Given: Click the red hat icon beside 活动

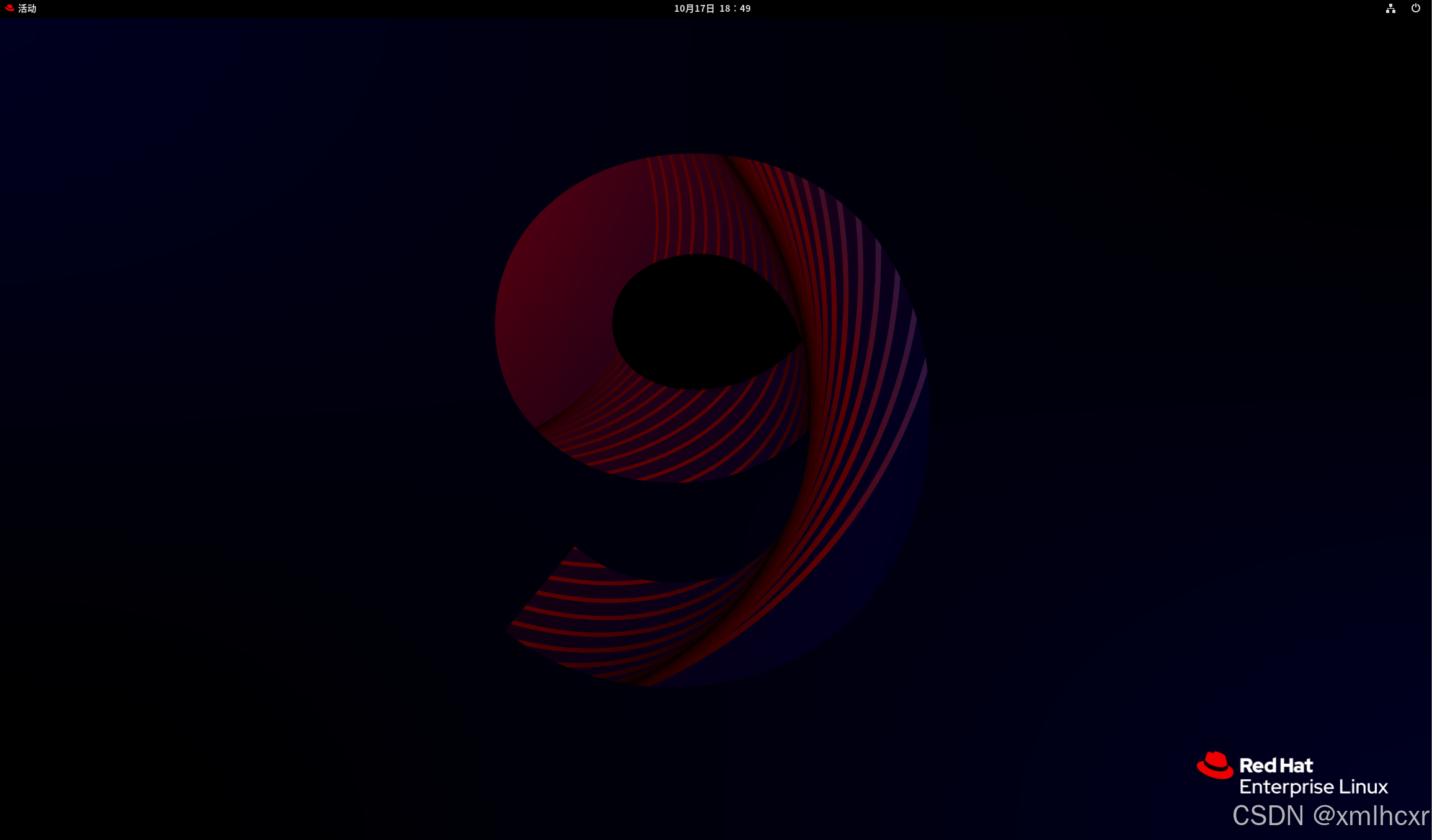Looking at the screenshot, I should click(x=9, y=8).
